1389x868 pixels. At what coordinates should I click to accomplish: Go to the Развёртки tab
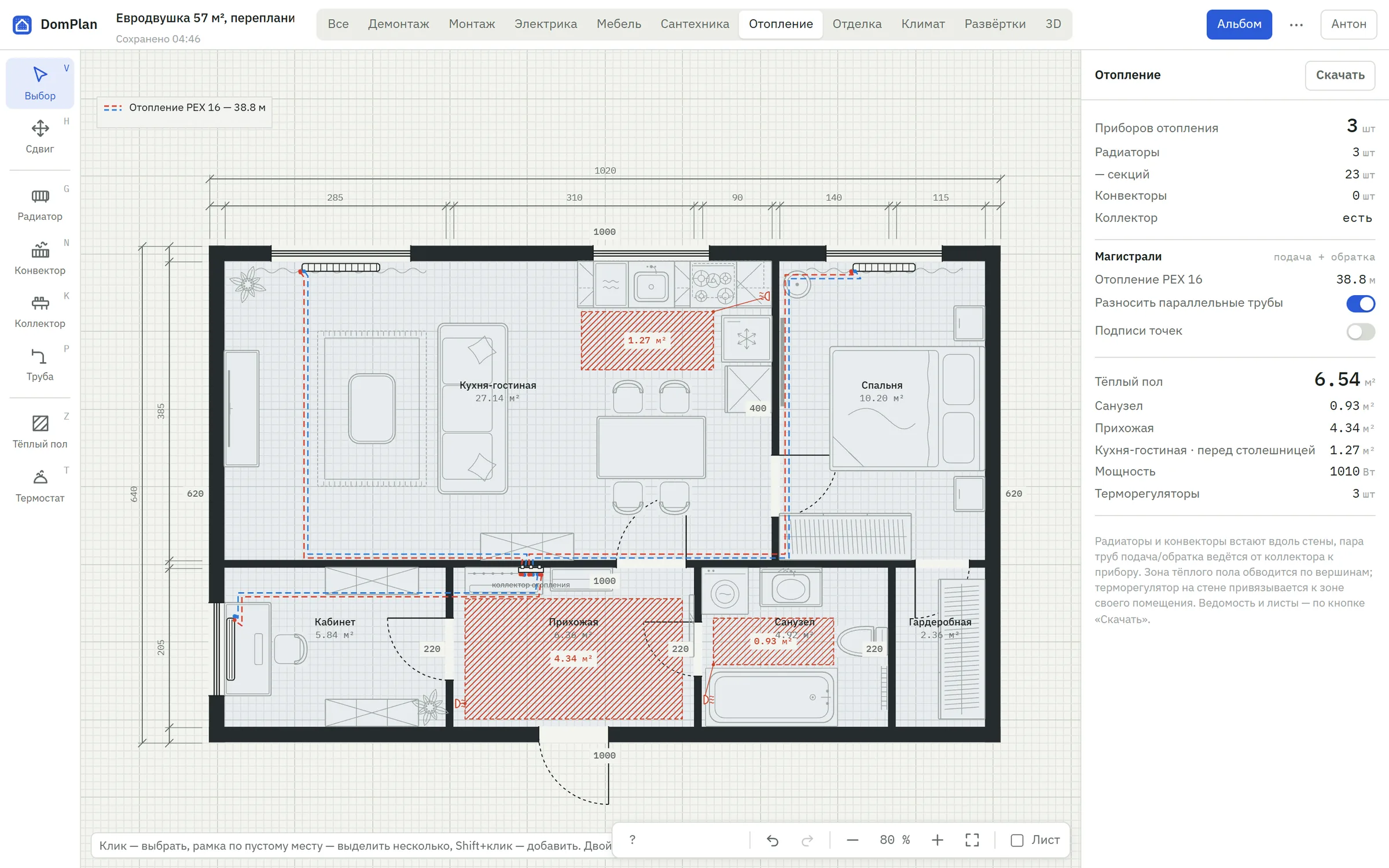pyautogui.click(x=995, y=24)
